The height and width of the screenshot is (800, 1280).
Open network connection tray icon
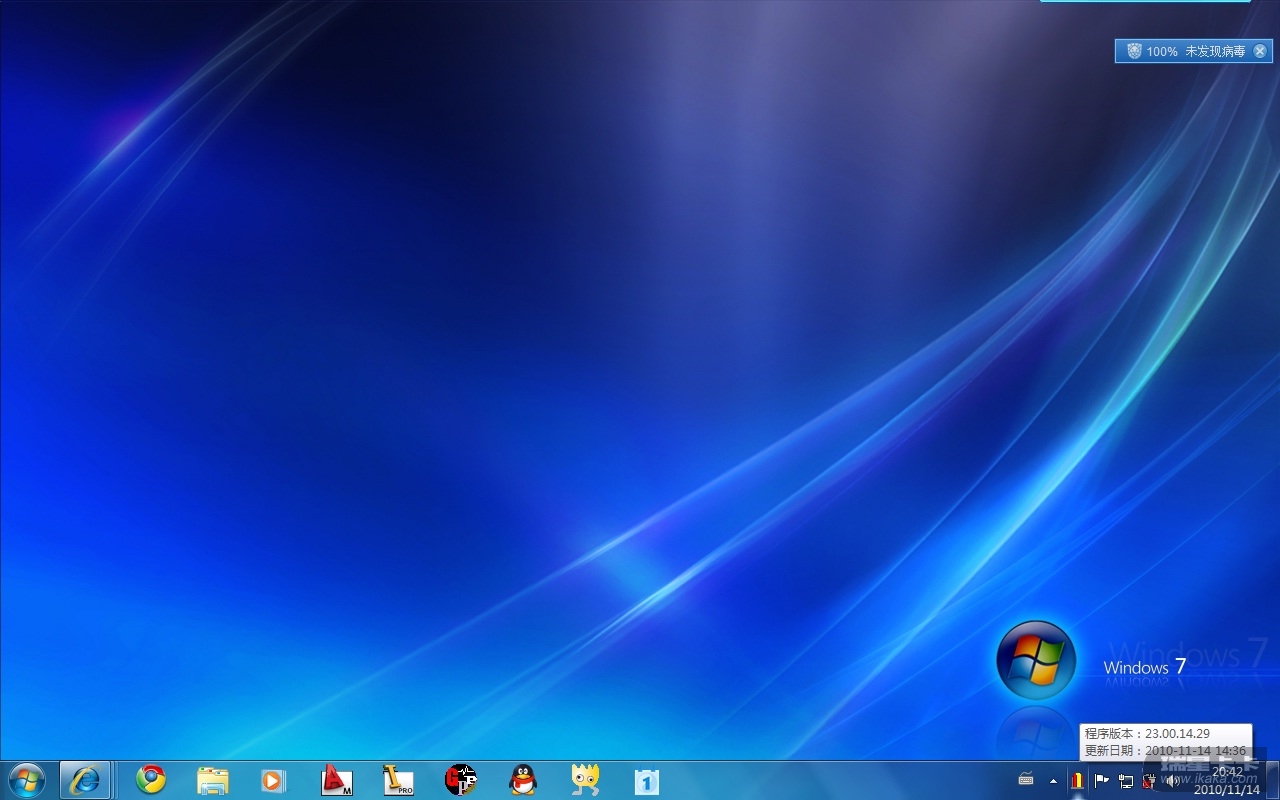tap(1126, 781)
